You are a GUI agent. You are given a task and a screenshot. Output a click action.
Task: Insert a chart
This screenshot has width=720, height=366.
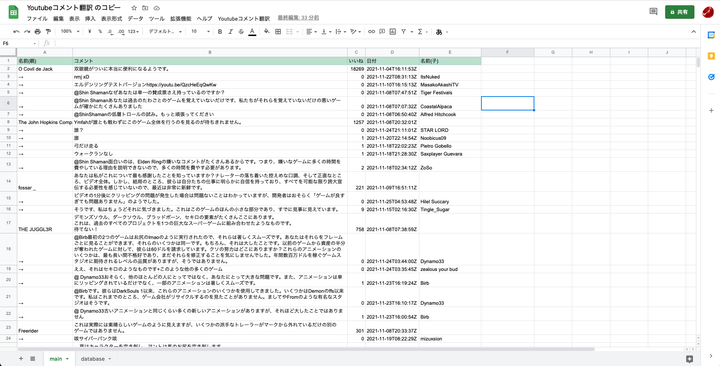point(393,32)
